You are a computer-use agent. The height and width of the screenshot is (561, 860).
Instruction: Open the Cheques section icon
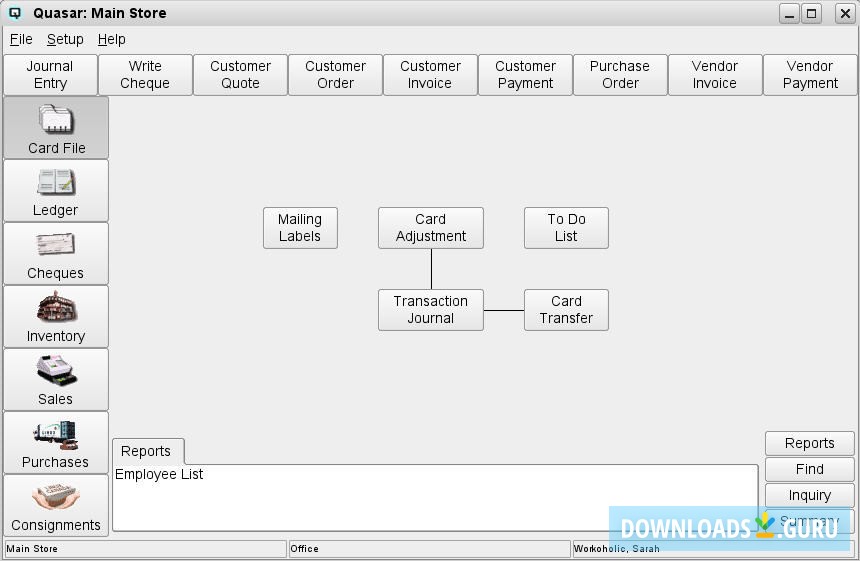(x=56, y=254)
